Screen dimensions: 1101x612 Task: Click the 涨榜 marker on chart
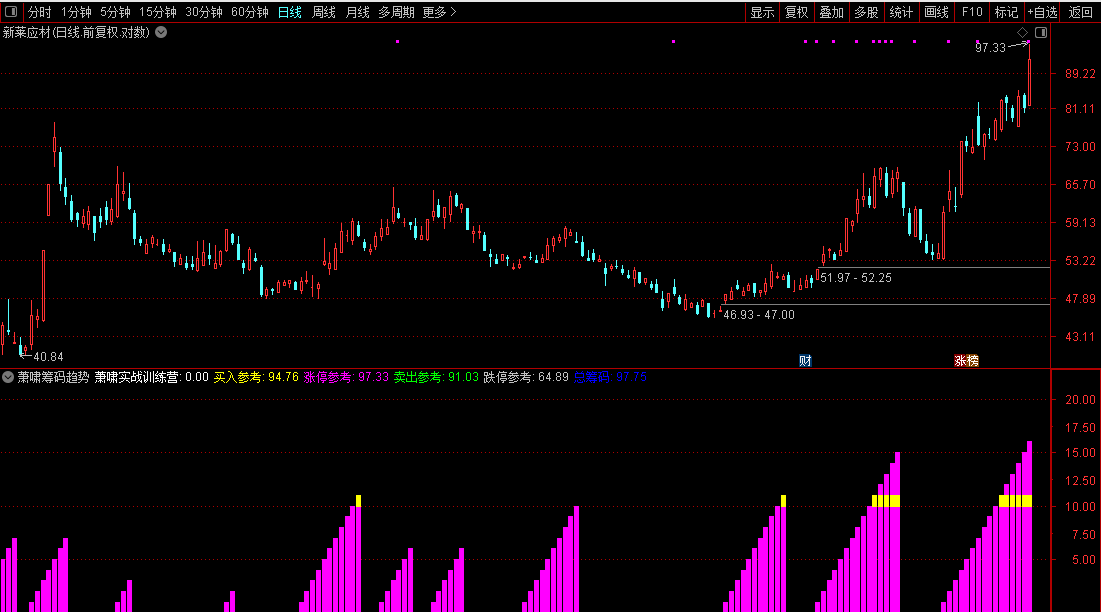click(966, 361)
